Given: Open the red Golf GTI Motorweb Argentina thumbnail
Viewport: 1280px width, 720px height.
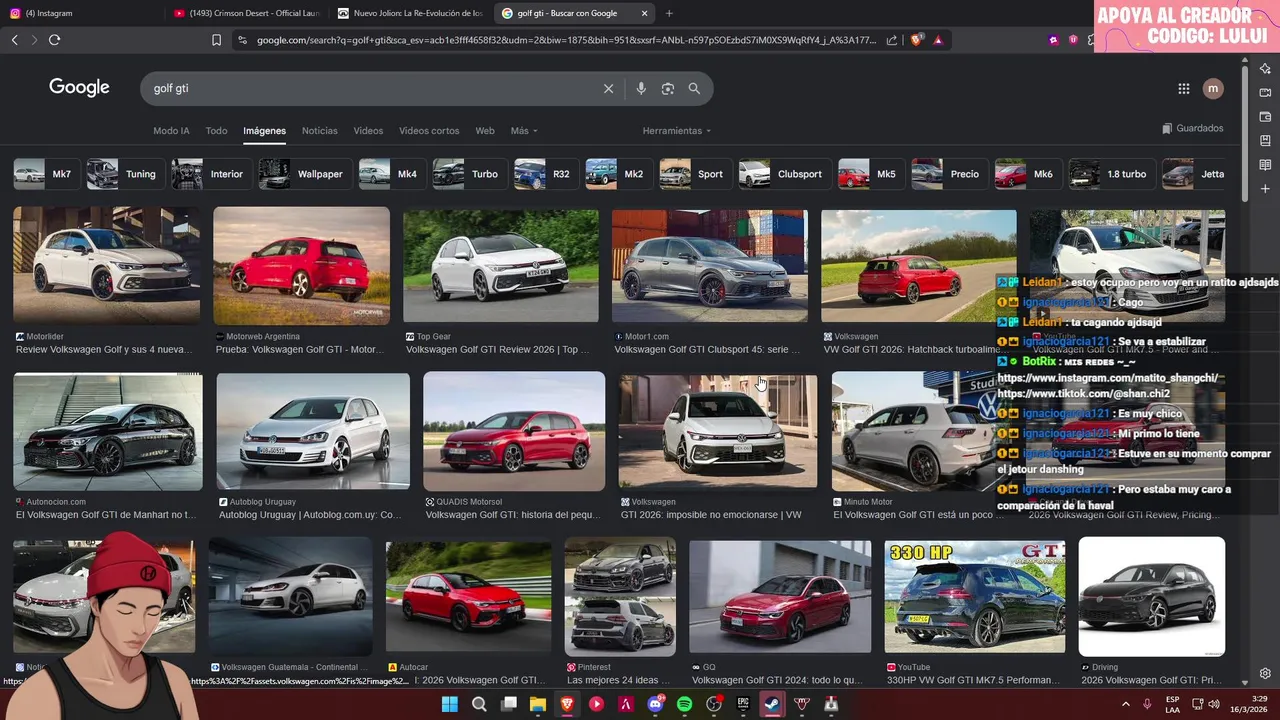Looking at the screenshot, I should (301, 265).
